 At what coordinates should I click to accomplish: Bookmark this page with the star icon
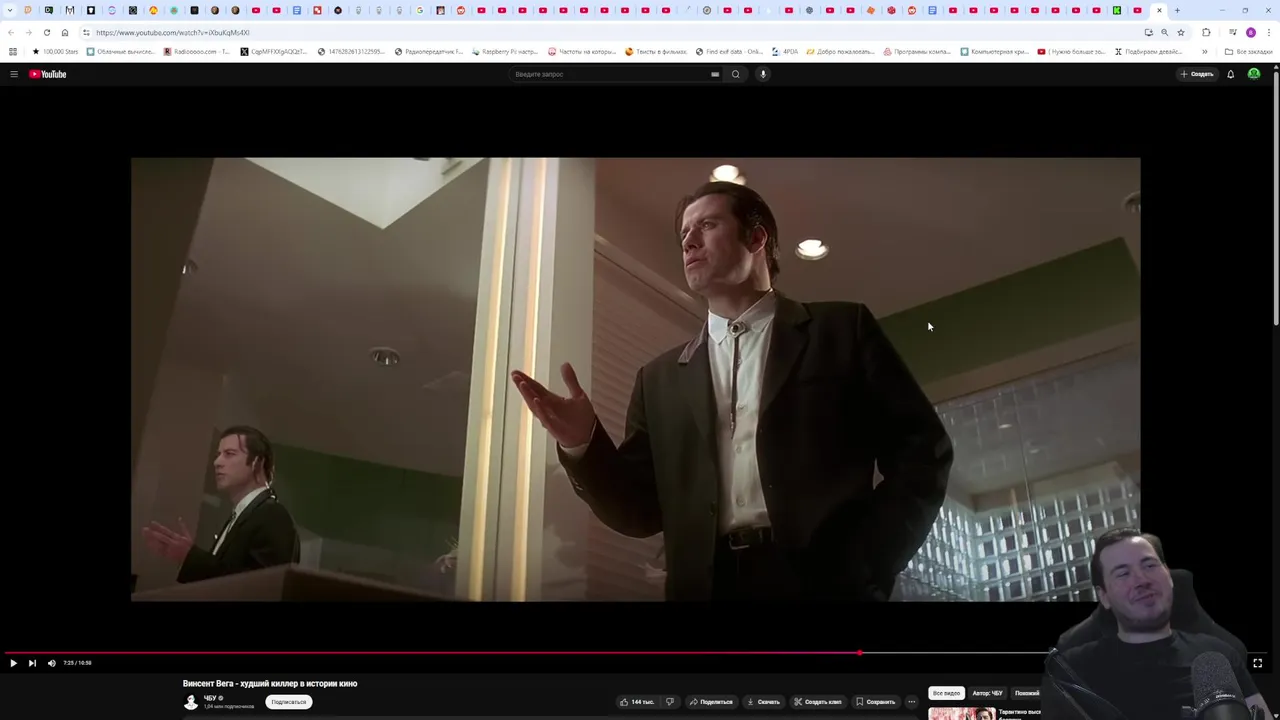[1181, 33]
